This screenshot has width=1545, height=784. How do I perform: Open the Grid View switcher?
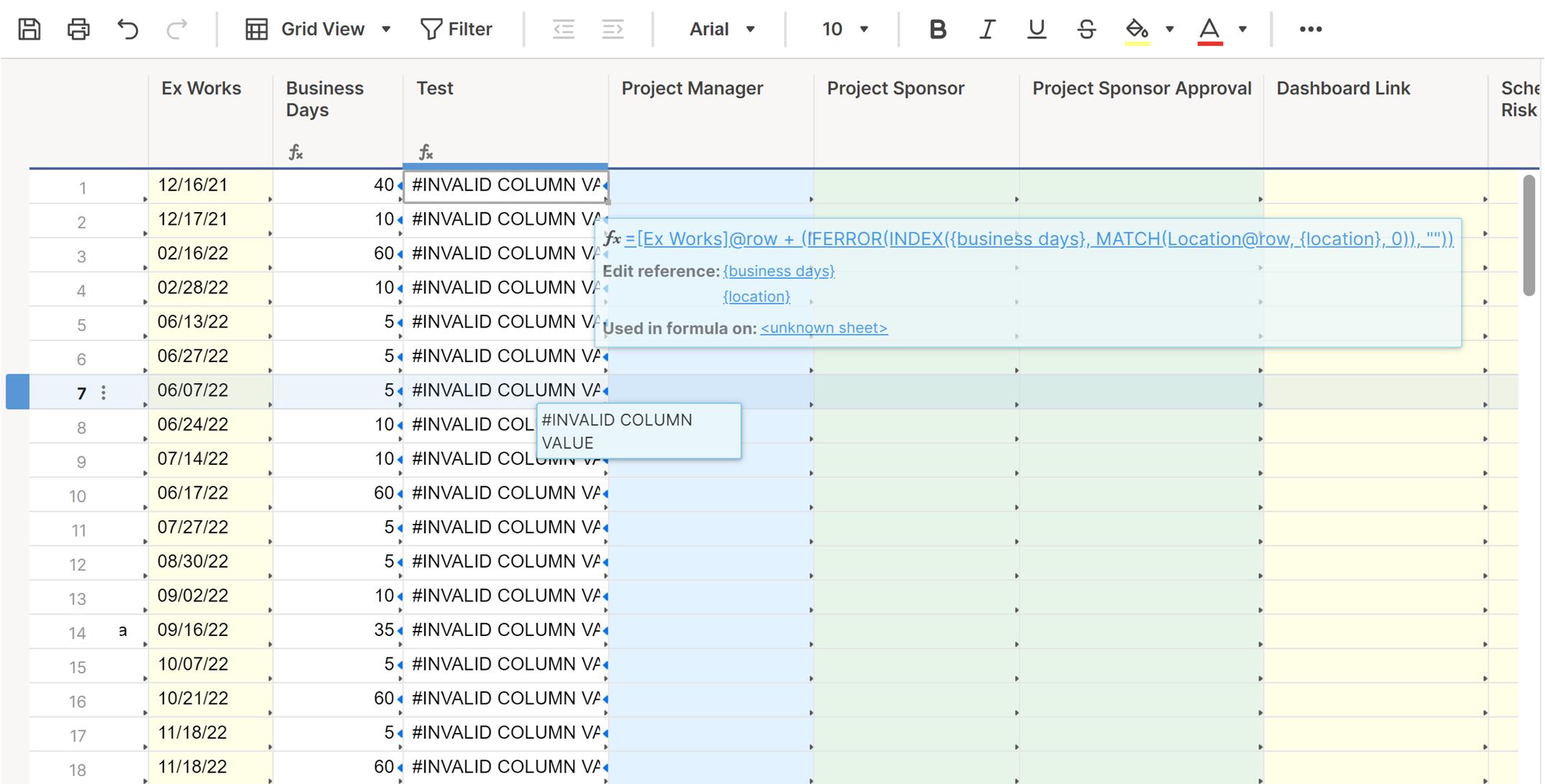point(318,29)
